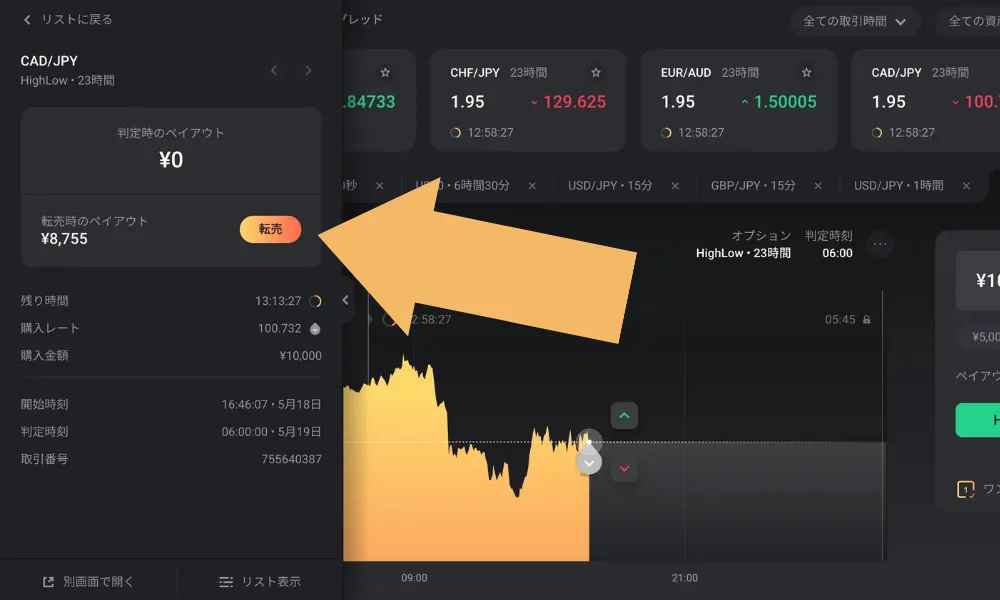Toggle the star on the leftmost partial card
Image resolution: width=1000 pixels, height=600 pixels.
(385, 73)
